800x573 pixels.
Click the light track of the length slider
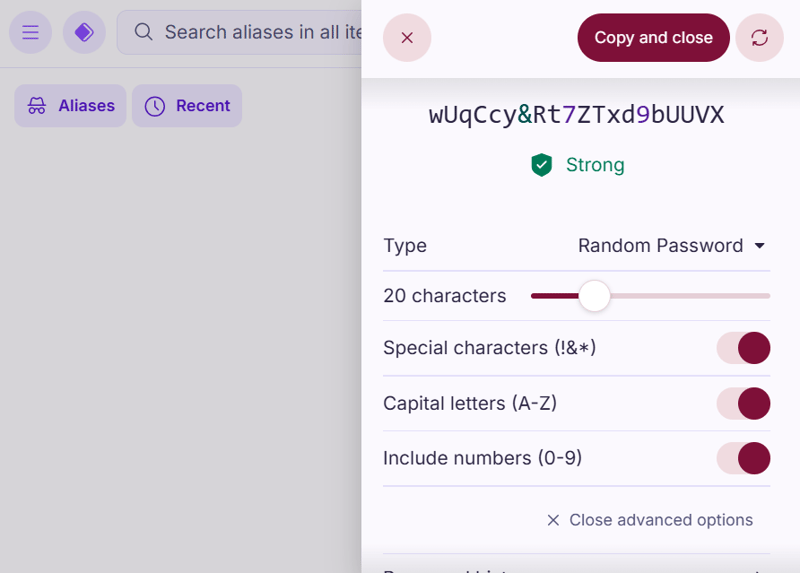(690, 296)
